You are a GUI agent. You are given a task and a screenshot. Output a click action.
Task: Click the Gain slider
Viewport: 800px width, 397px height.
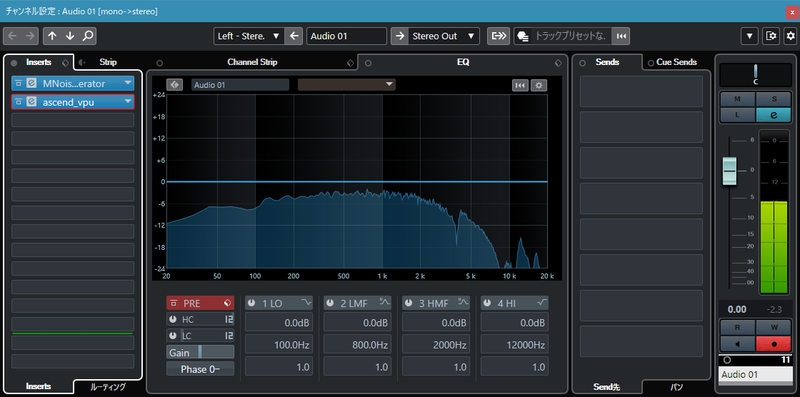point(200,352)
